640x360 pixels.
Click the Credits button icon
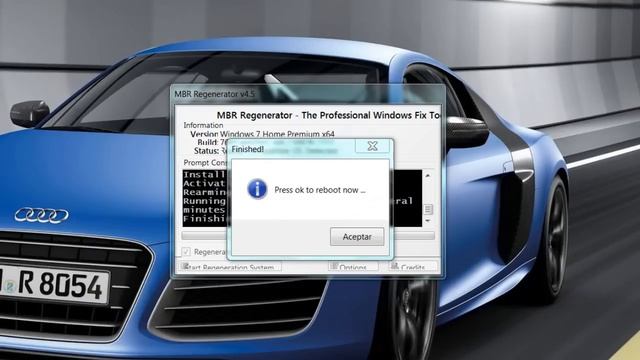point(394,266)
